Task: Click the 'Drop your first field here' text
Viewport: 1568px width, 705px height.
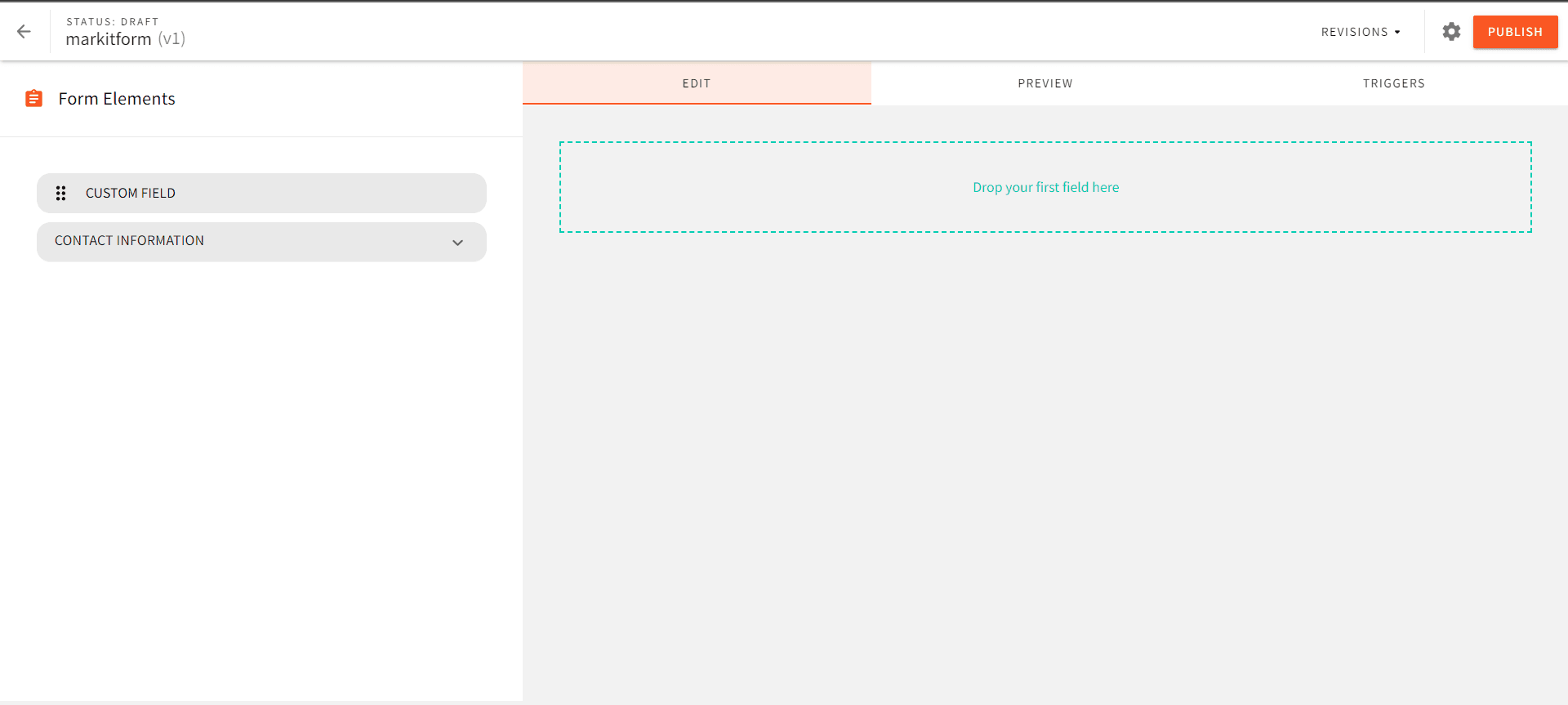Action: click(x=1045, y=187)
